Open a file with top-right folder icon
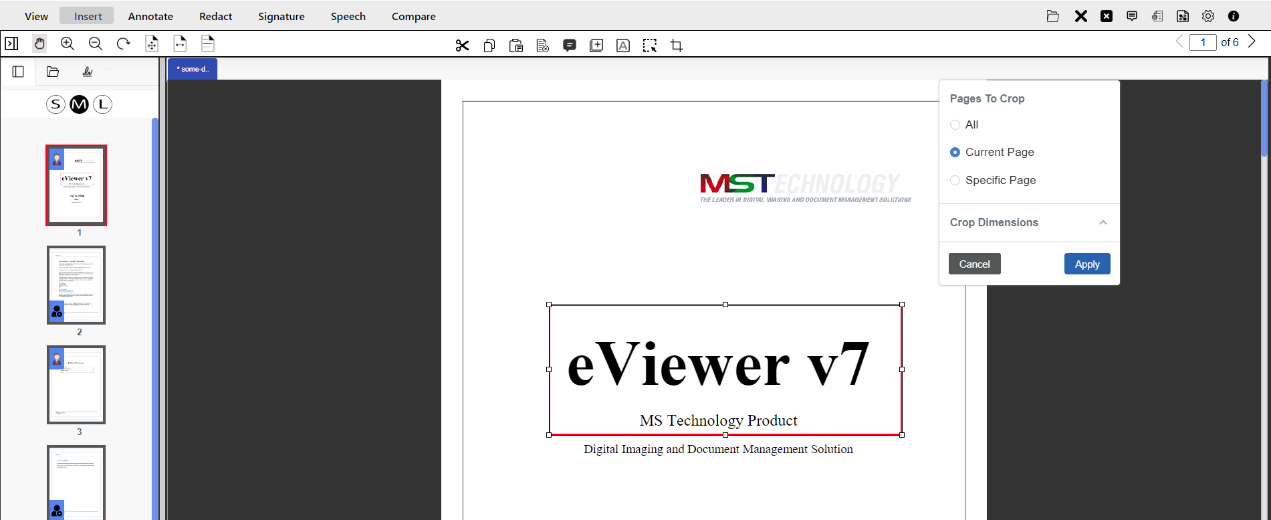The image size is (1271, 520). point(1053,16)
